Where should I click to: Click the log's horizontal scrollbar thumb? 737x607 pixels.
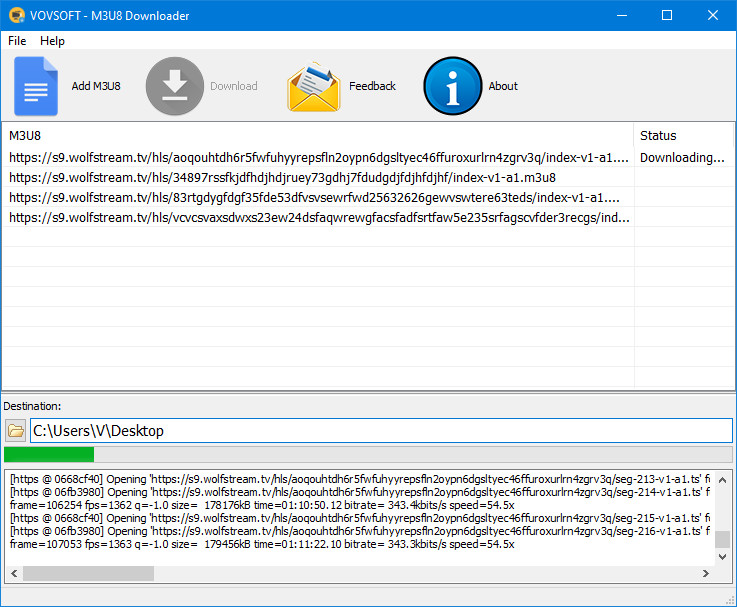point(88,574)
